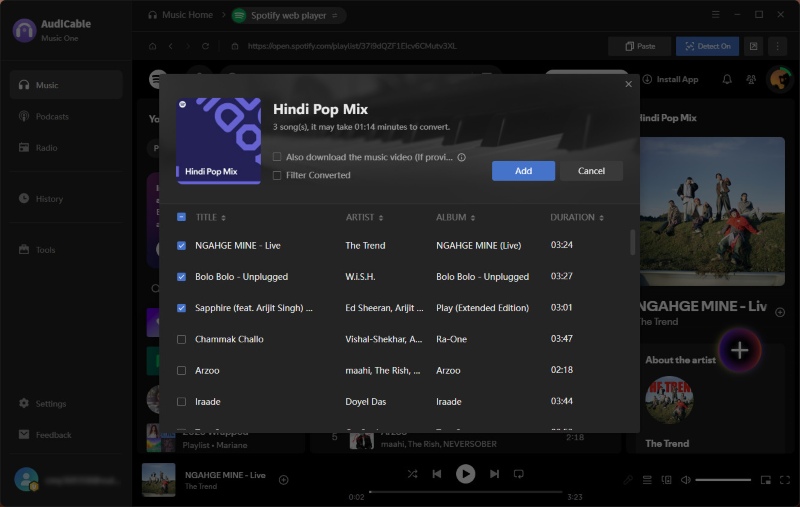
Task: Click the song list scrollbar
Action: pyautogui.click(x=633, y=242)
